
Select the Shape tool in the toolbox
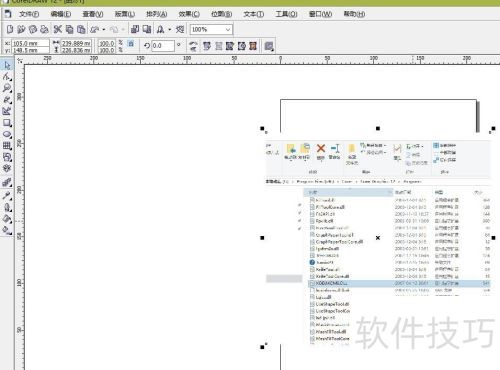[x=7, y=77]
